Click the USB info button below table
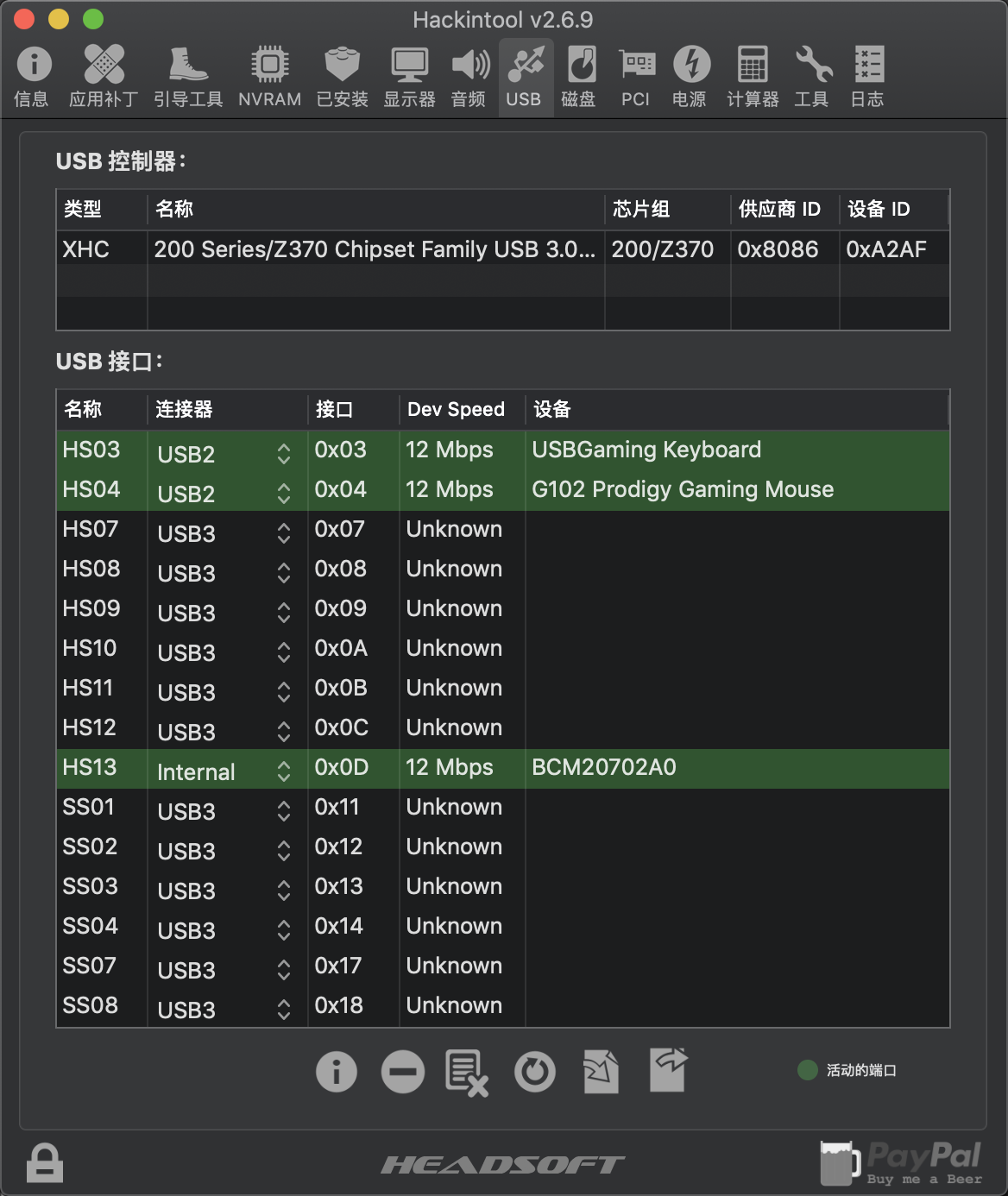1008x1196 pixels. pos(337,1072)
